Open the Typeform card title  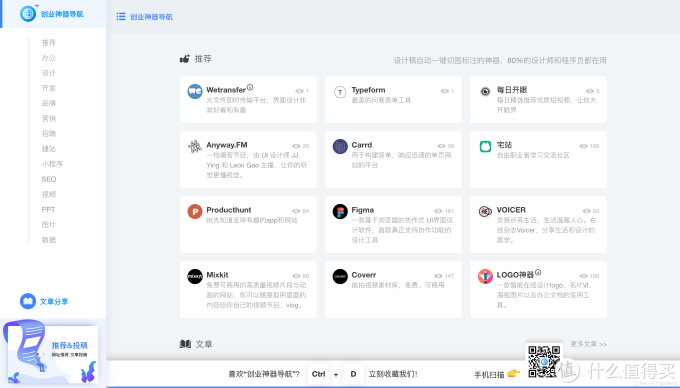(x=368, y=90)
